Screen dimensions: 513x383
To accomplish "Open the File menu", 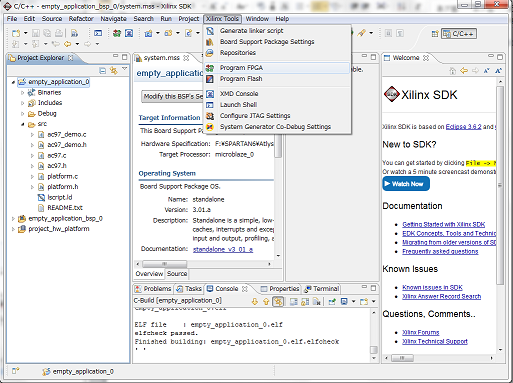I will click(12, 19).
